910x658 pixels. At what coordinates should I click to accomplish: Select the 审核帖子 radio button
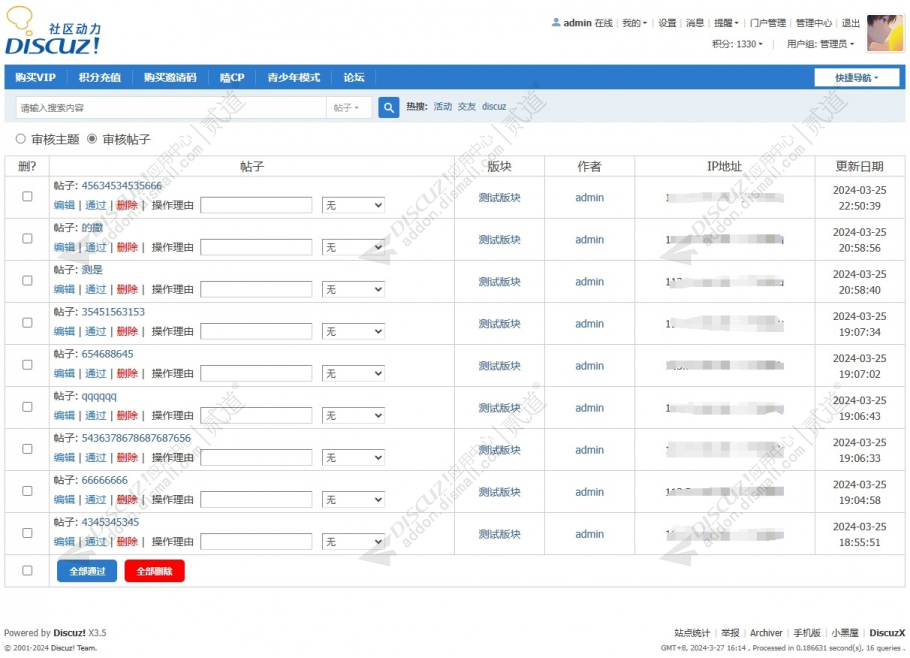pyautogui.click(x=92, y=139)
